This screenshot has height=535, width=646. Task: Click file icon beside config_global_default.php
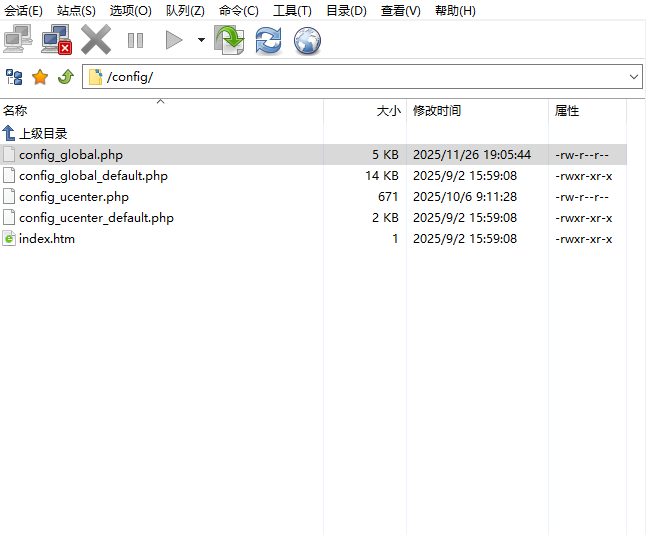click(x=9, y=175)
